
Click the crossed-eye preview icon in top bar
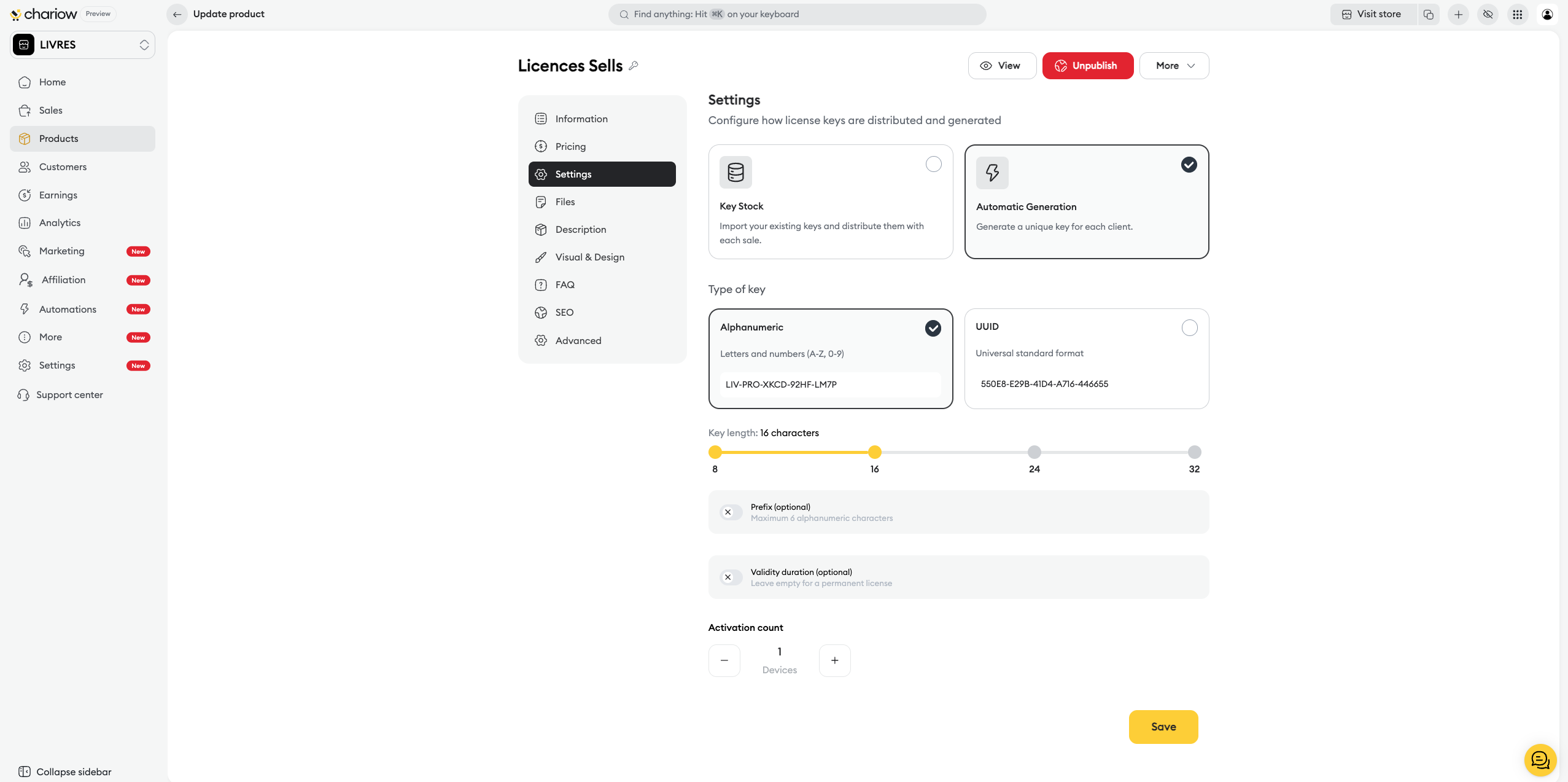pos(1488,14)
